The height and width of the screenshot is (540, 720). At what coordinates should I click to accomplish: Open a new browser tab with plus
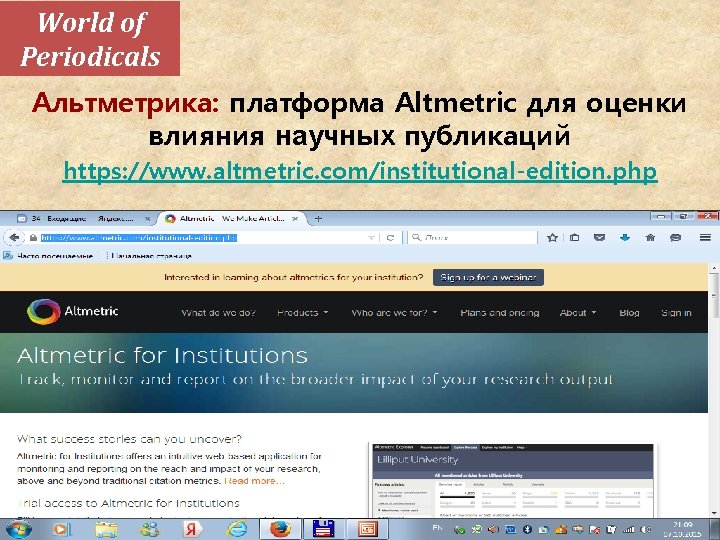point(318,219)
